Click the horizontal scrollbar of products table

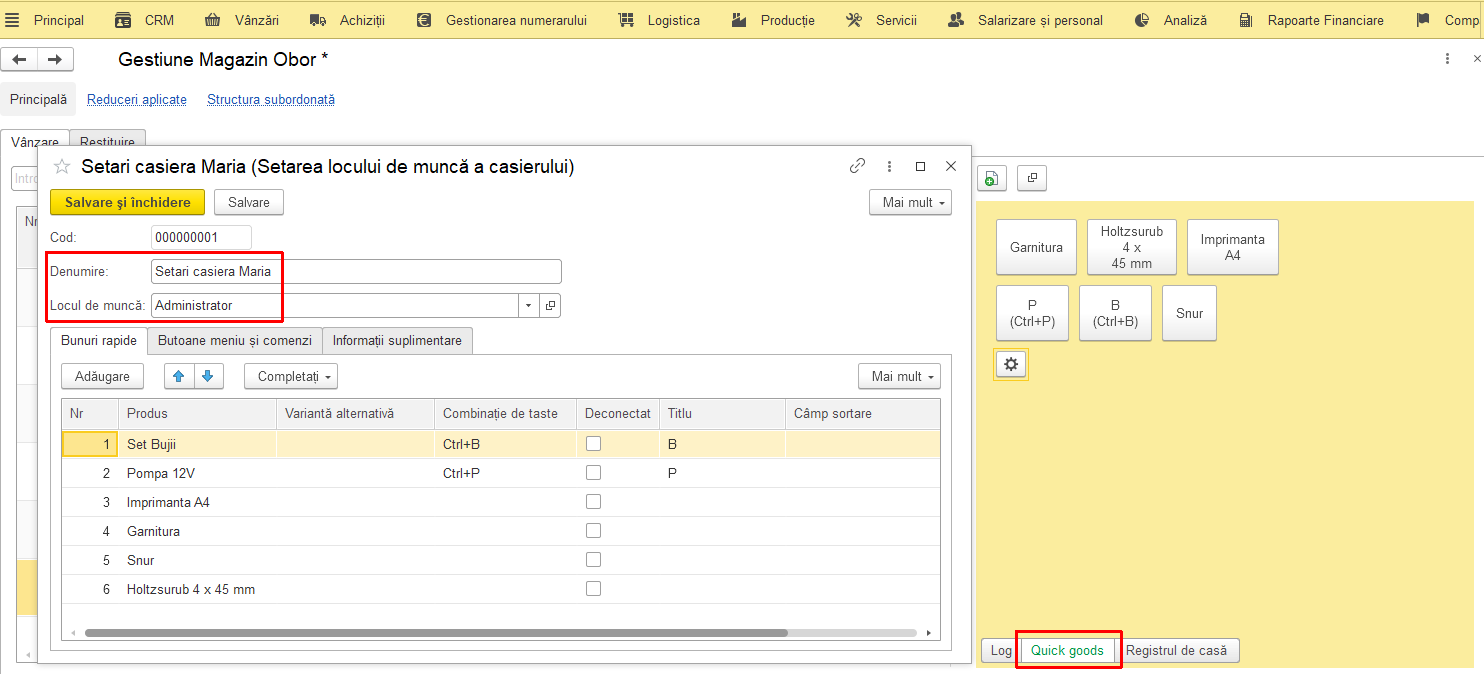click(x=436, y=633)
